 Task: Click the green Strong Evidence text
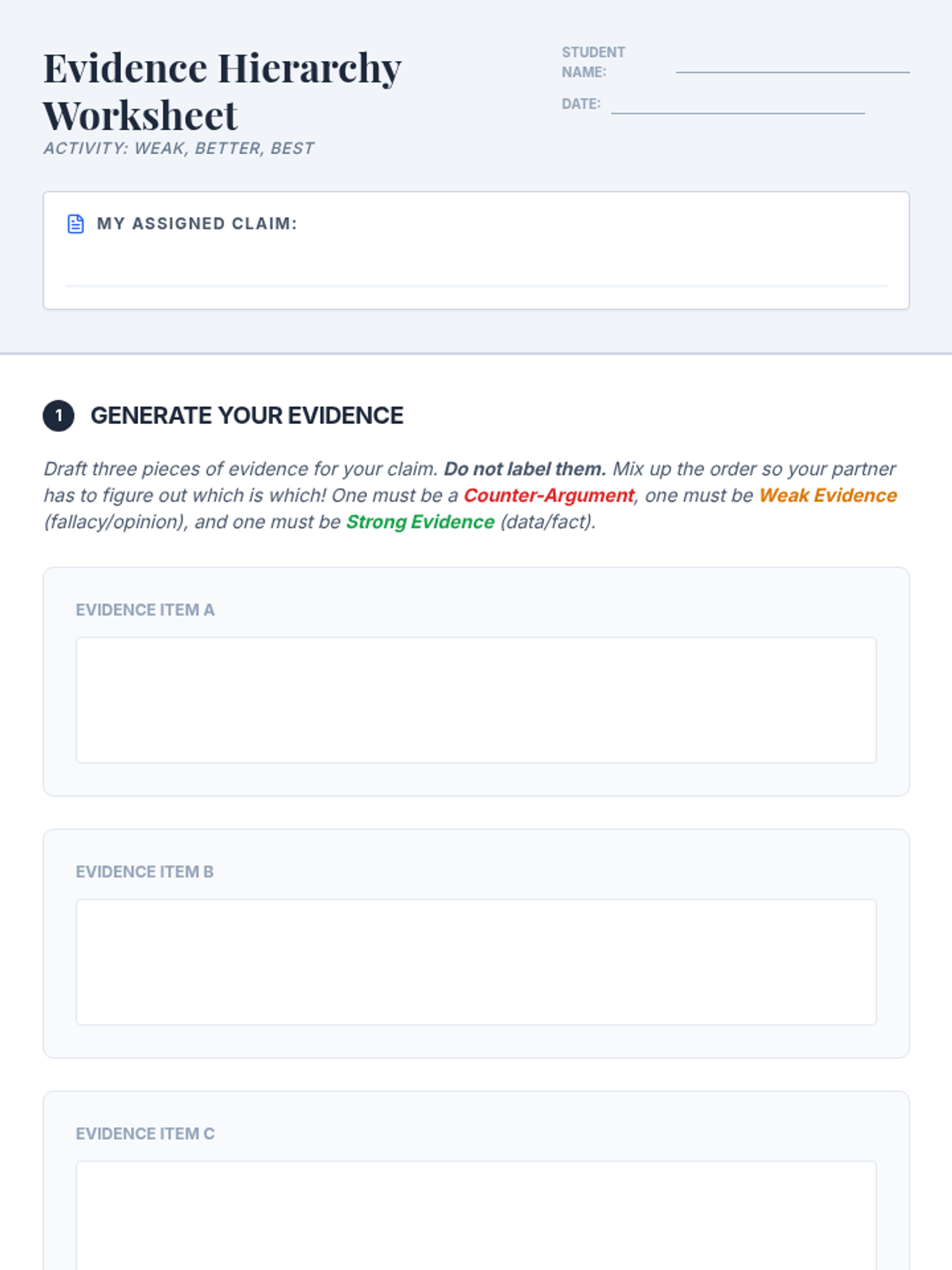coord(420,521)
